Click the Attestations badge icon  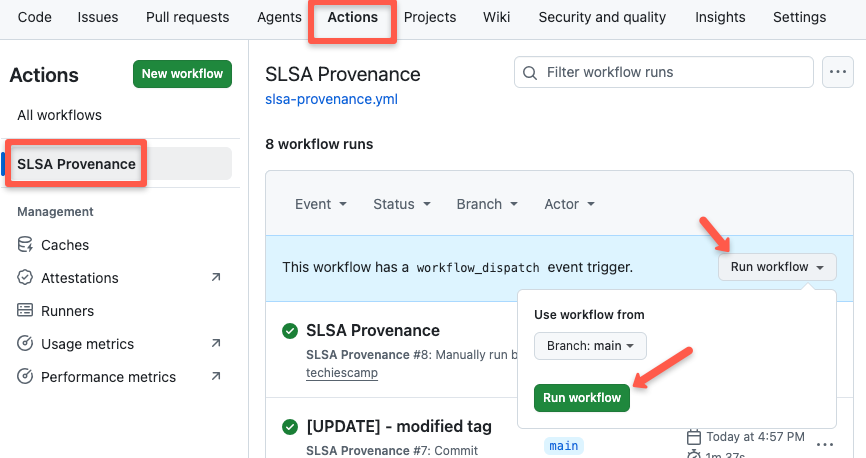[x=25, y=277]
